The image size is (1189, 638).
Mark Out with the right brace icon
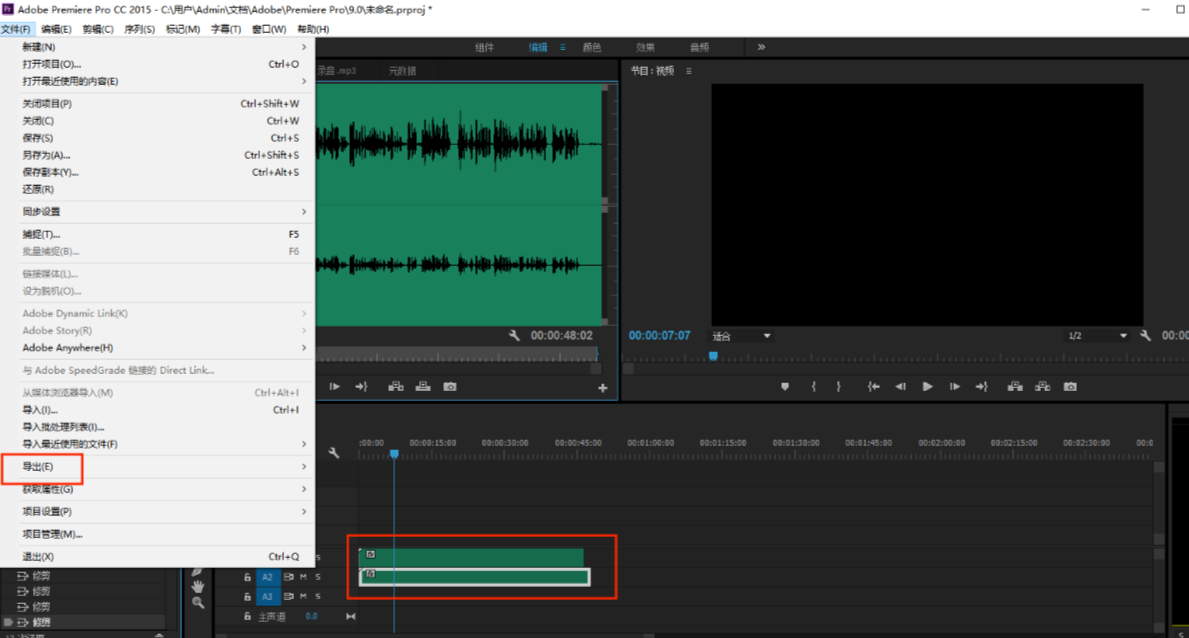point(838,387)
